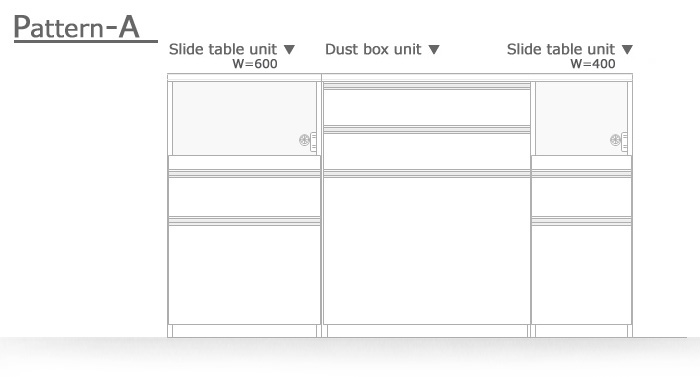
Task: Click the right cabinet's round lock icon
Action: (x=615, y=140)
